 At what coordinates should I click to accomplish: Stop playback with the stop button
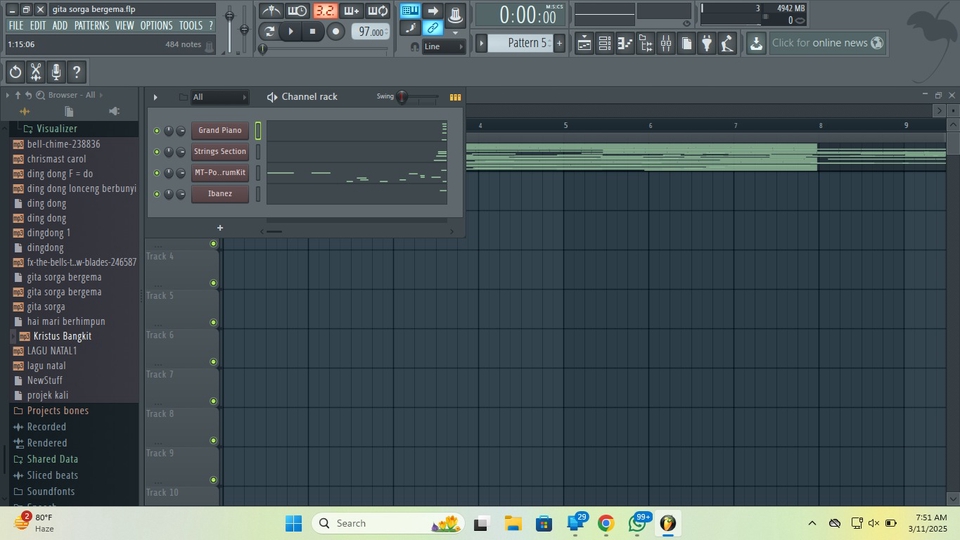[312, 32]
